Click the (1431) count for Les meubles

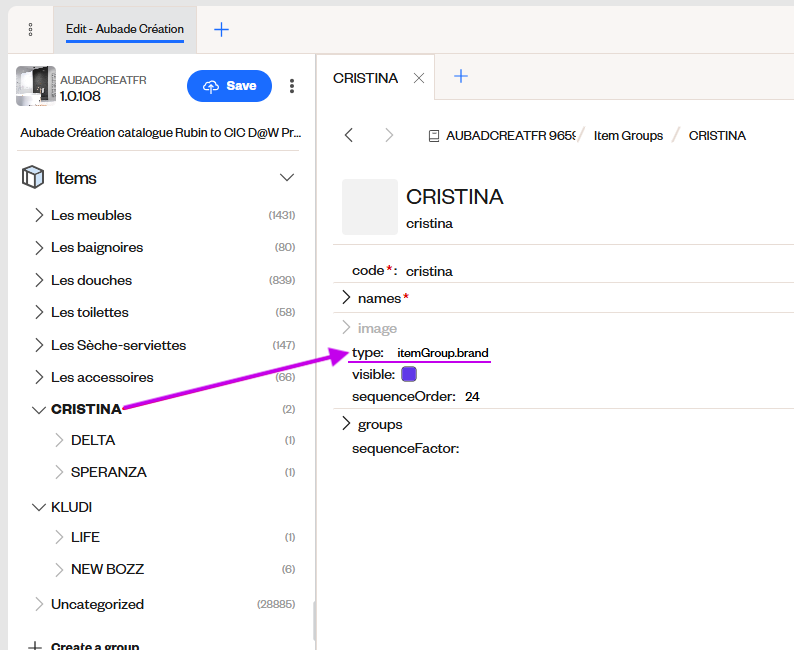click(282, 215)
